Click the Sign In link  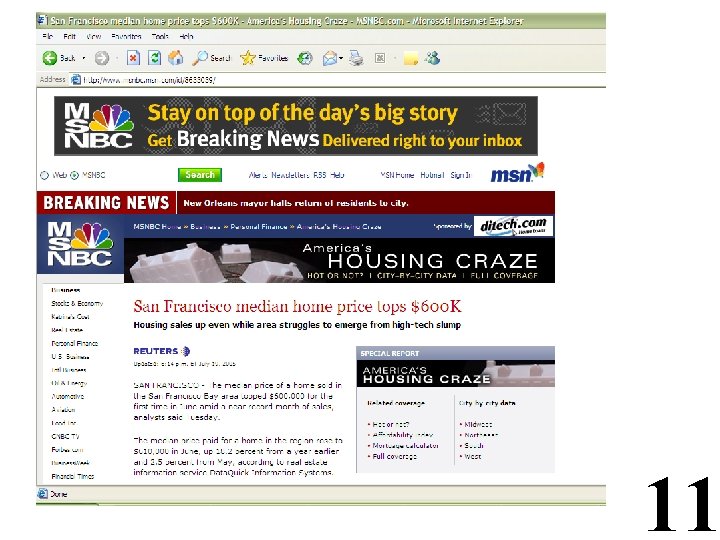(x=461, y=175)
